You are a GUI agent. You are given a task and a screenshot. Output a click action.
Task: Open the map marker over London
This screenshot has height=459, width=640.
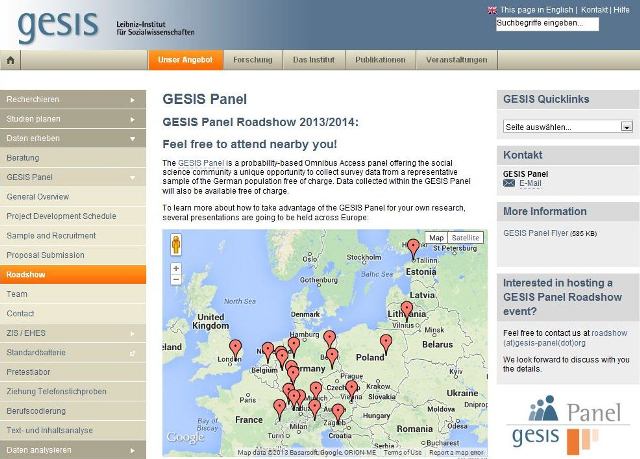point(235,349)
